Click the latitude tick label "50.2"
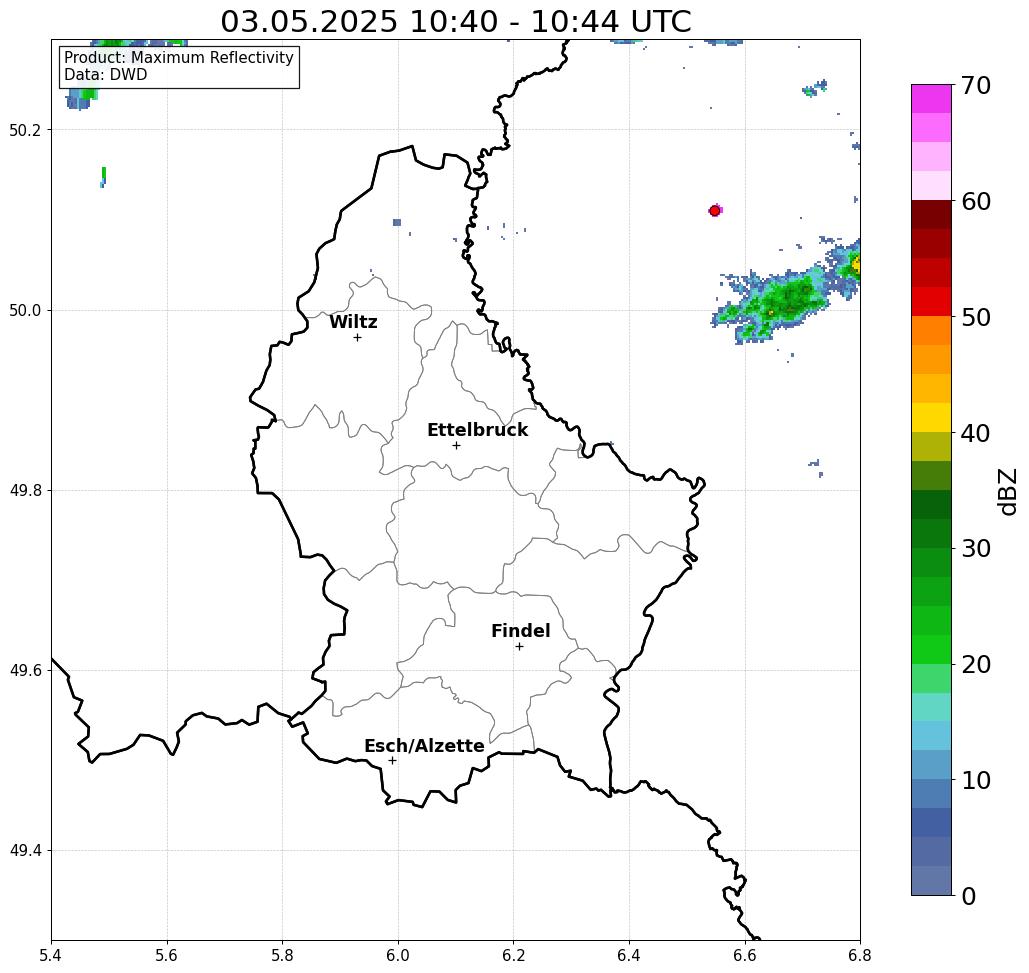This screenshot has width=1029, height=973. coord(25,130)
